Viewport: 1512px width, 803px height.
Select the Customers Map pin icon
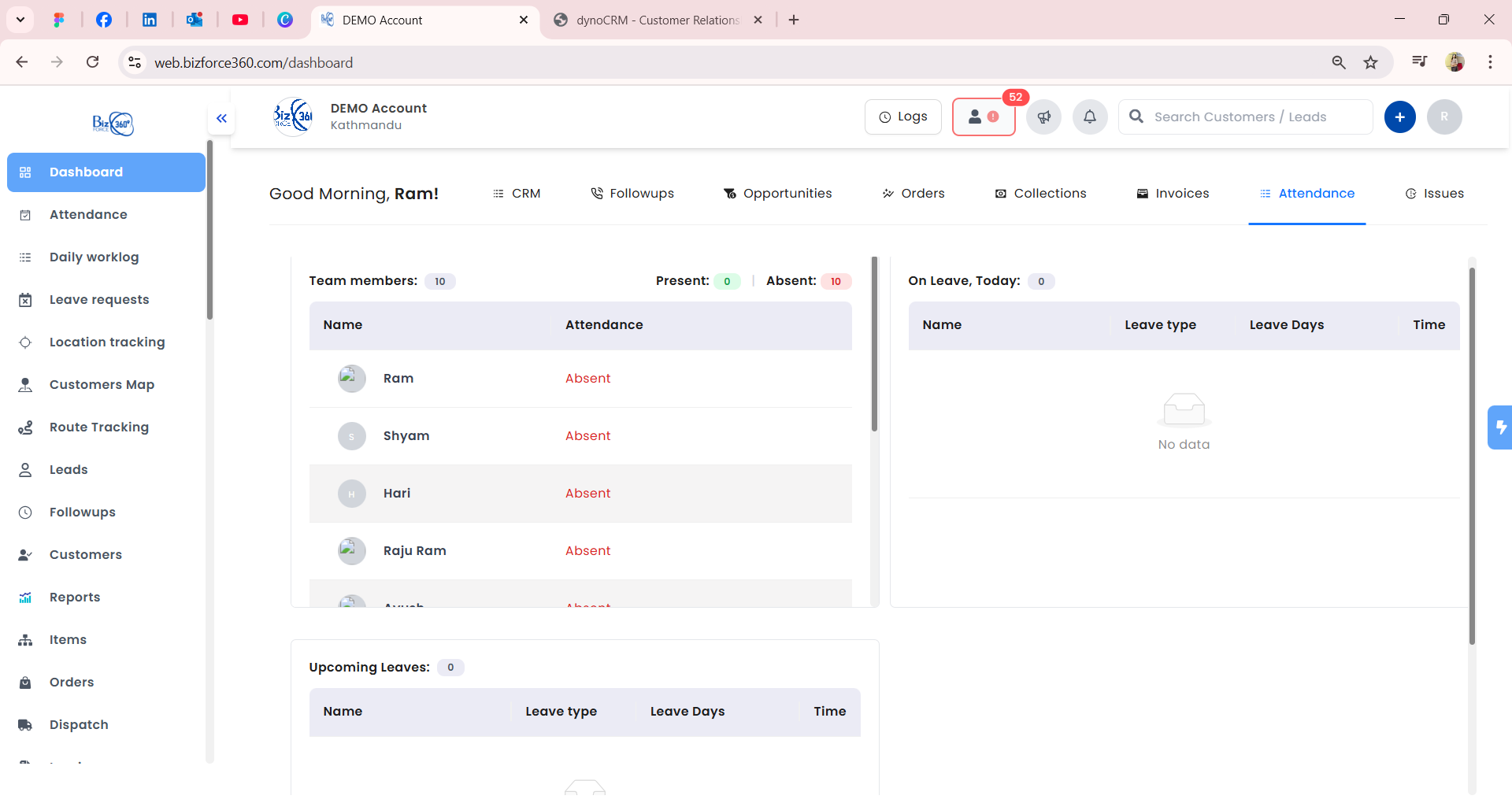coord(26,384)
